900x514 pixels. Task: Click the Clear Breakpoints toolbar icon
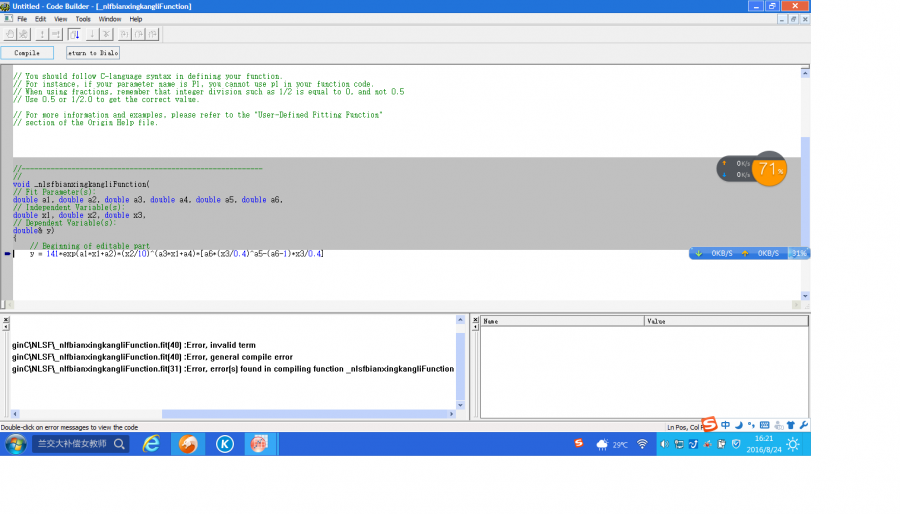pos(23,34)
